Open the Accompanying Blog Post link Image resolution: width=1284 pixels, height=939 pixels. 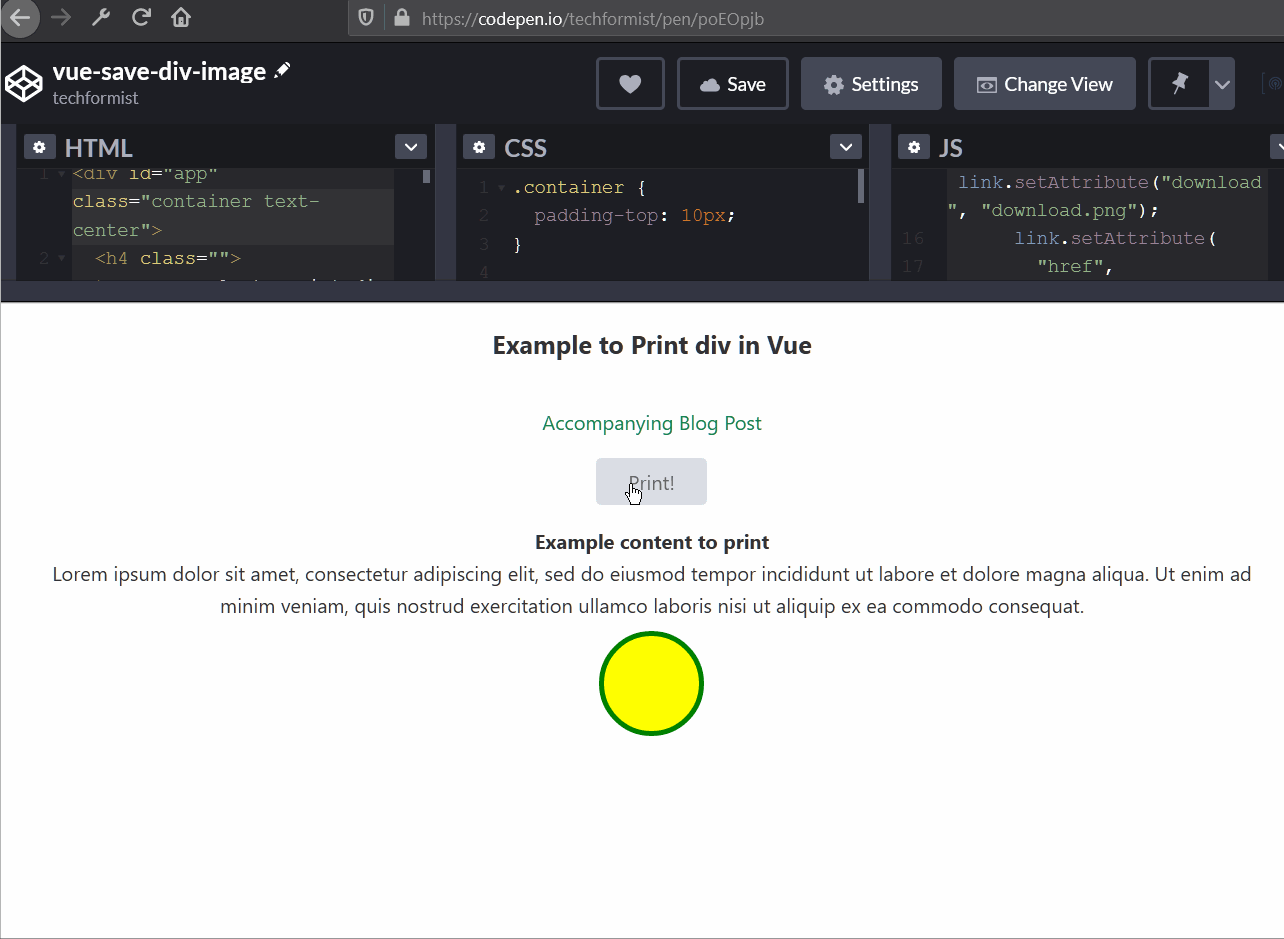pyautogui.click(x=651, y=423)
